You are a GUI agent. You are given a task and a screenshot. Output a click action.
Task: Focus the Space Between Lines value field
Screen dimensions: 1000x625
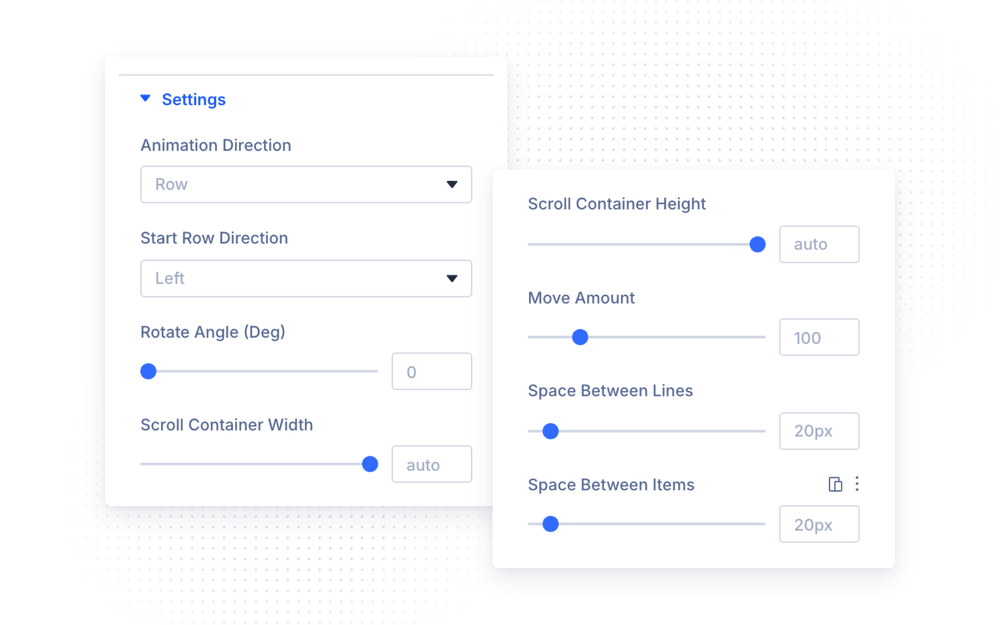pos(819,431)
